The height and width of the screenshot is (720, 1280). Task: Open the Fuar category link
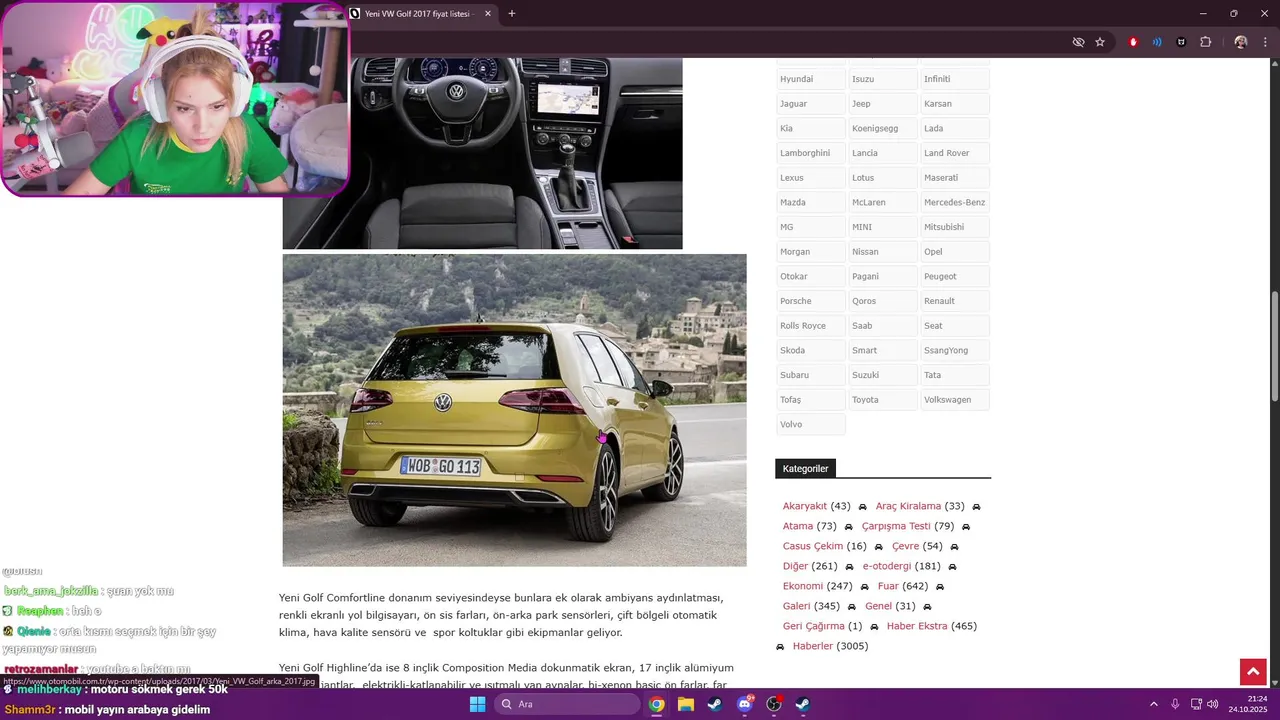pyautogui.click(x=888, y=586)
